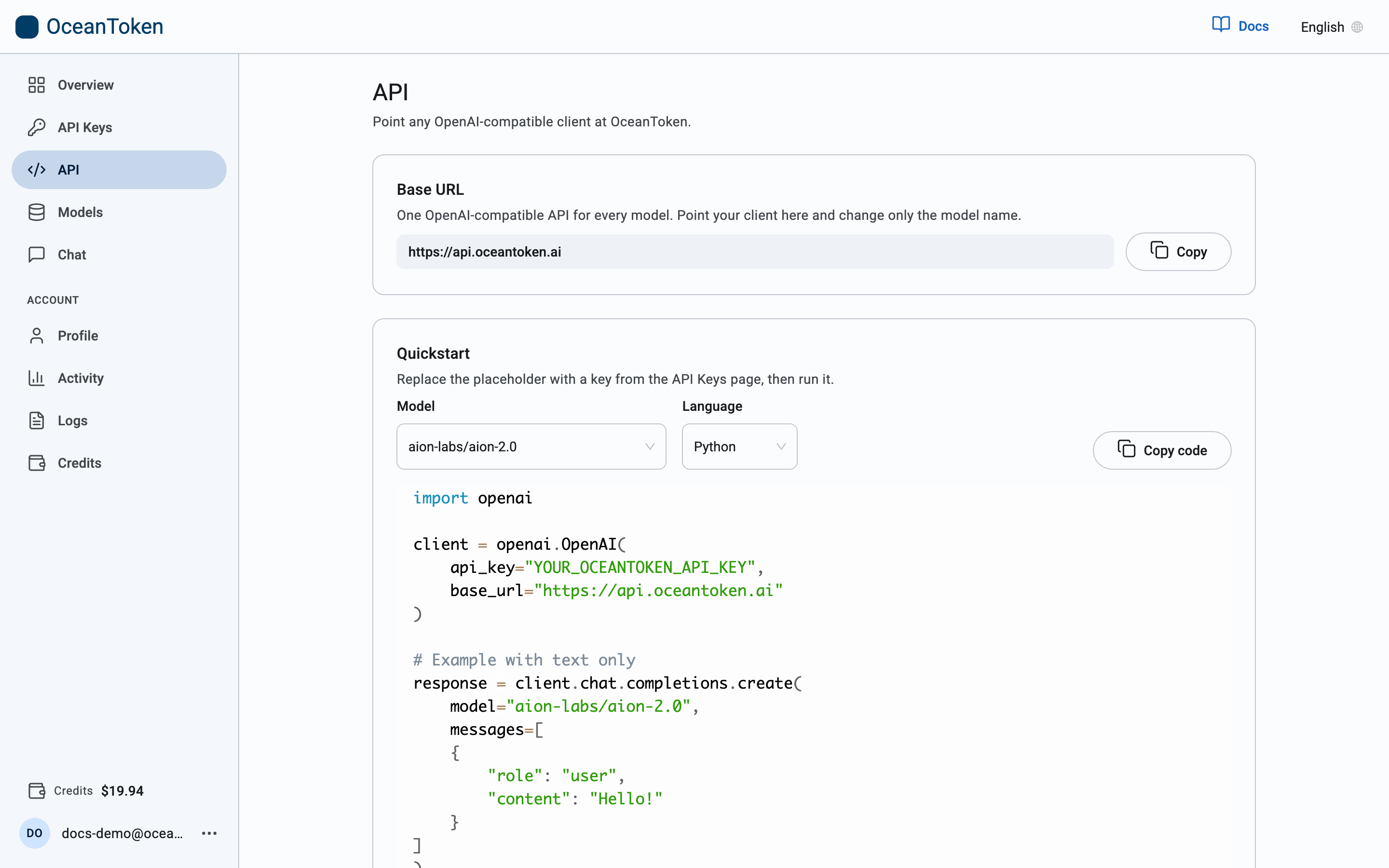Click the Docs book icon
1389x868 pixels.
[1221, 25]
